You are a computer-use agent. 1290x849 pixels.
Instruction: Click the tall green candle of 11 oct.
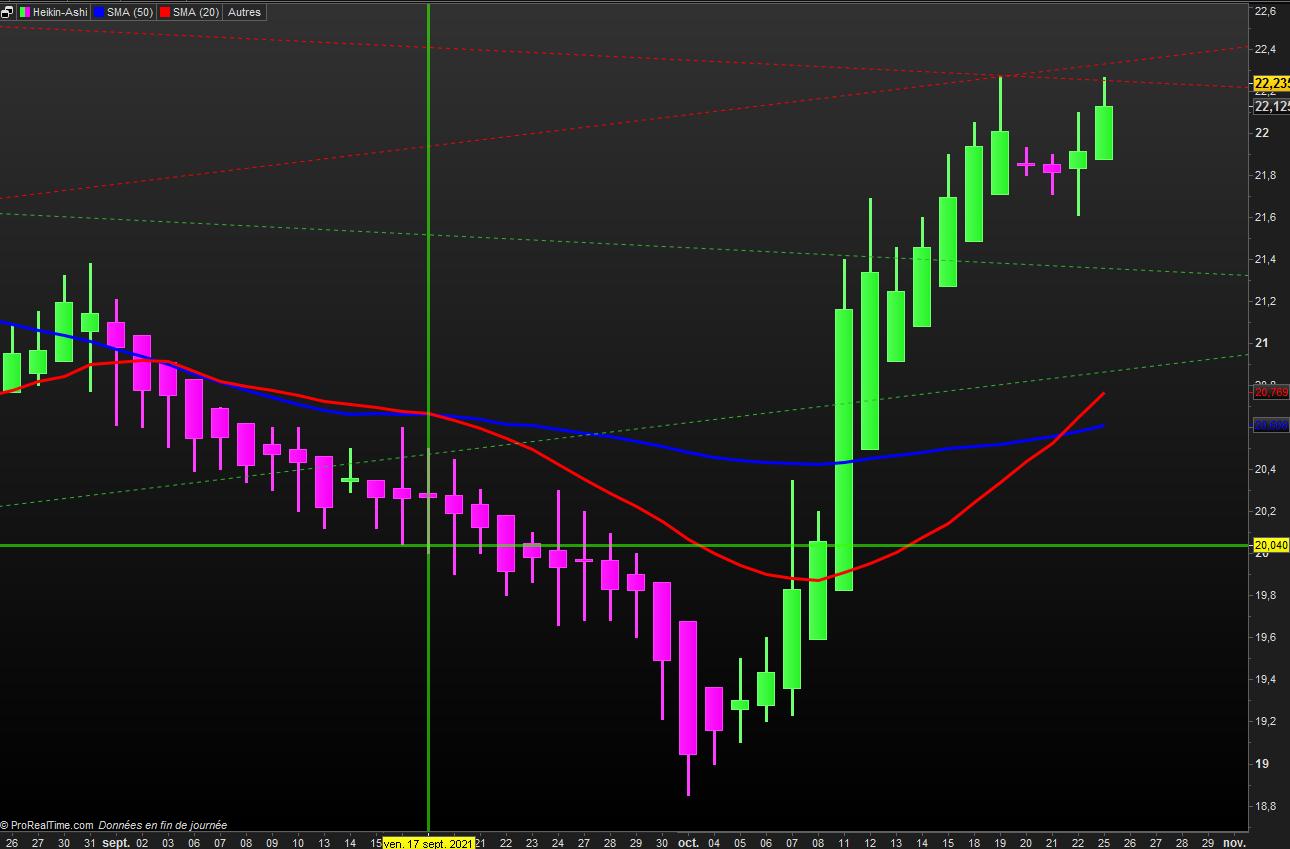click(x=844, y=450)
